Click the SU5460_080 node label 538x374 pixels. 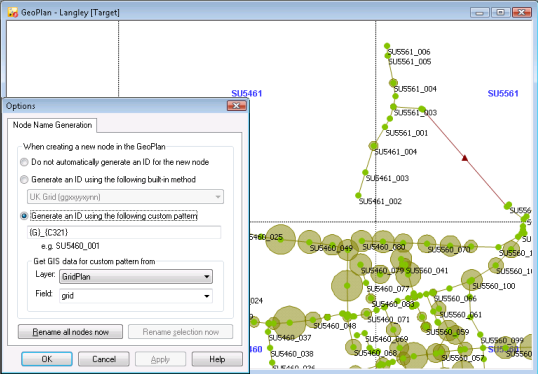coord(384,247)
